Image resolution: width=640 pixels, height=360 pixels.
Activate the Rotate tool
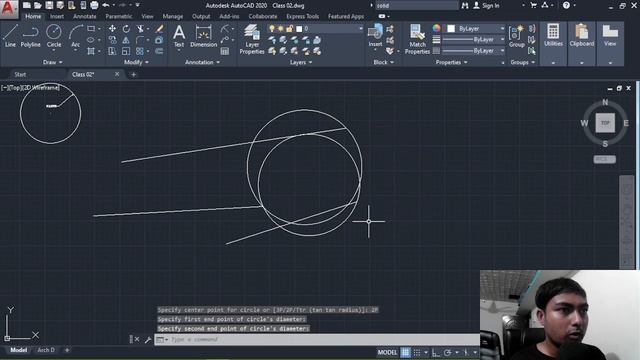126,29
